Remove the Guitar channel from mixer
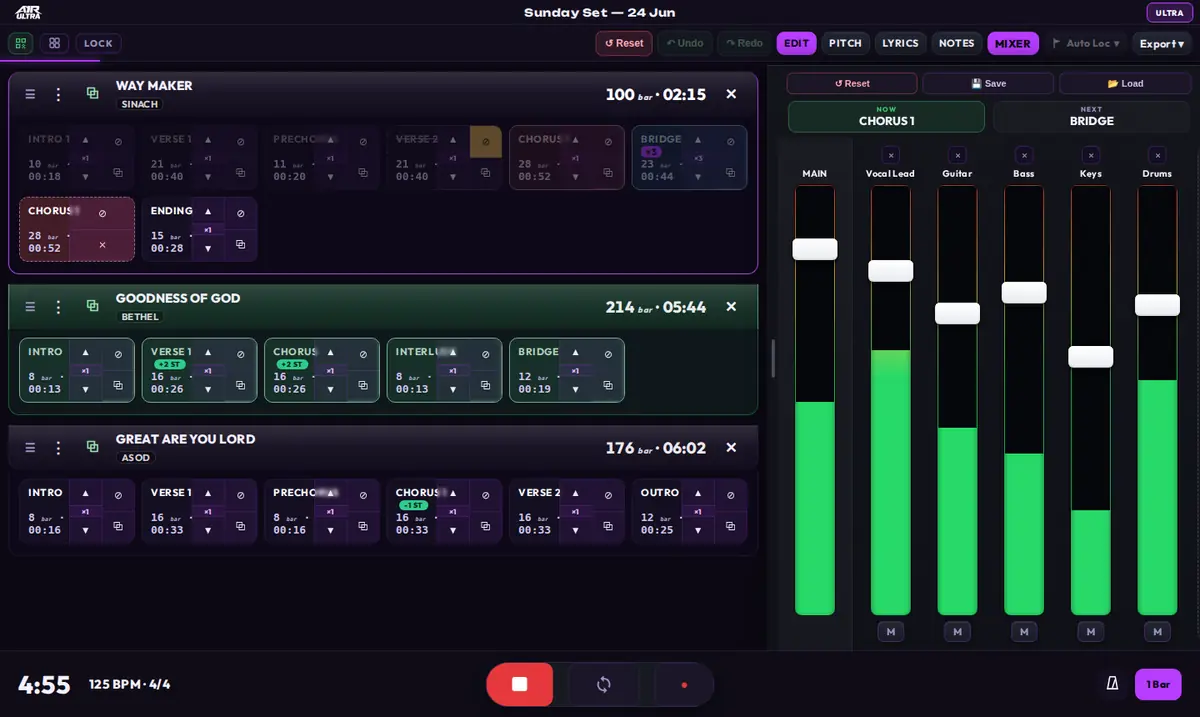The width and height of the screenshot is (1200, 717). point(957,155)
